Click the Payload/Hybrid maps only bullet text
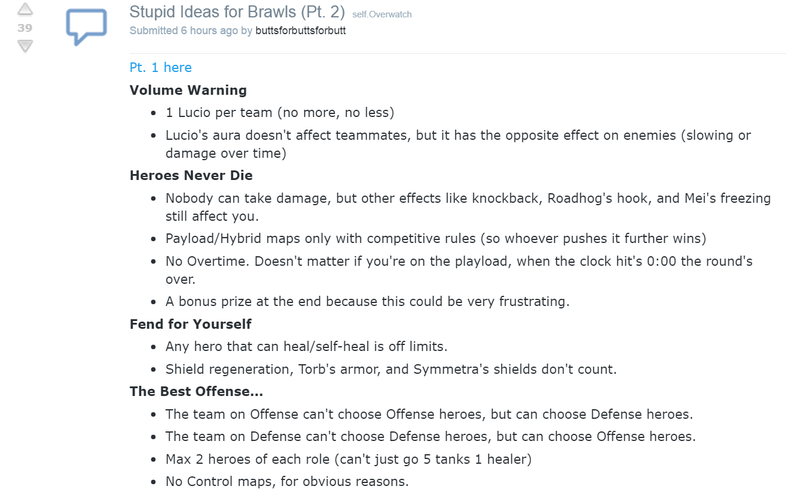 (436, 238)
